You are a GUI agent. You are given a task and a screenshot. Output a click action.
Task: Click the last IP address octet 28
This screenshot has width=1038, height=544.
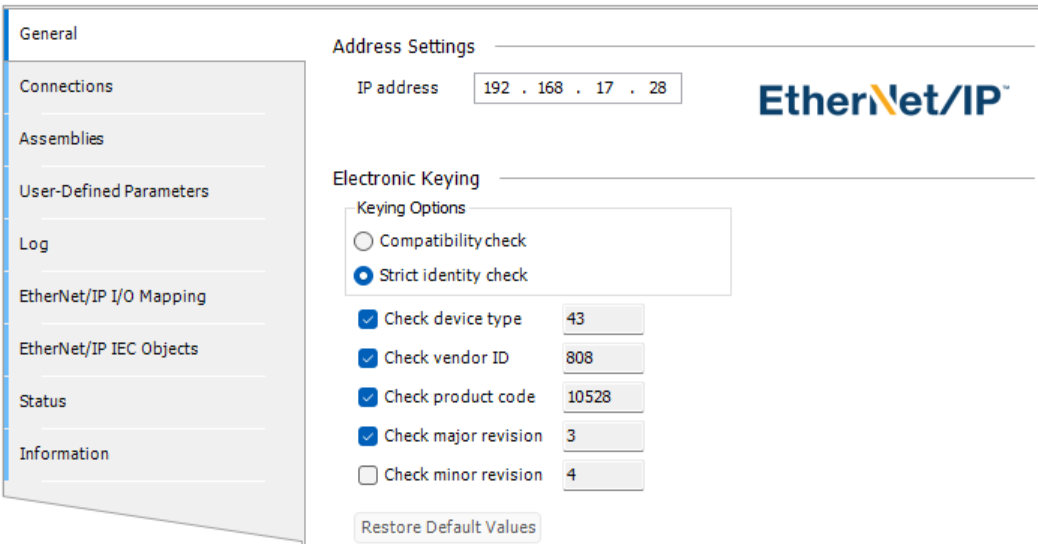point(657,88)
